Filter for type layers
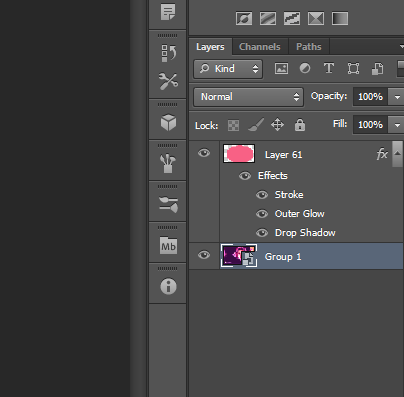The width and height of the screenshot is (404, 397). pos(329,68)
